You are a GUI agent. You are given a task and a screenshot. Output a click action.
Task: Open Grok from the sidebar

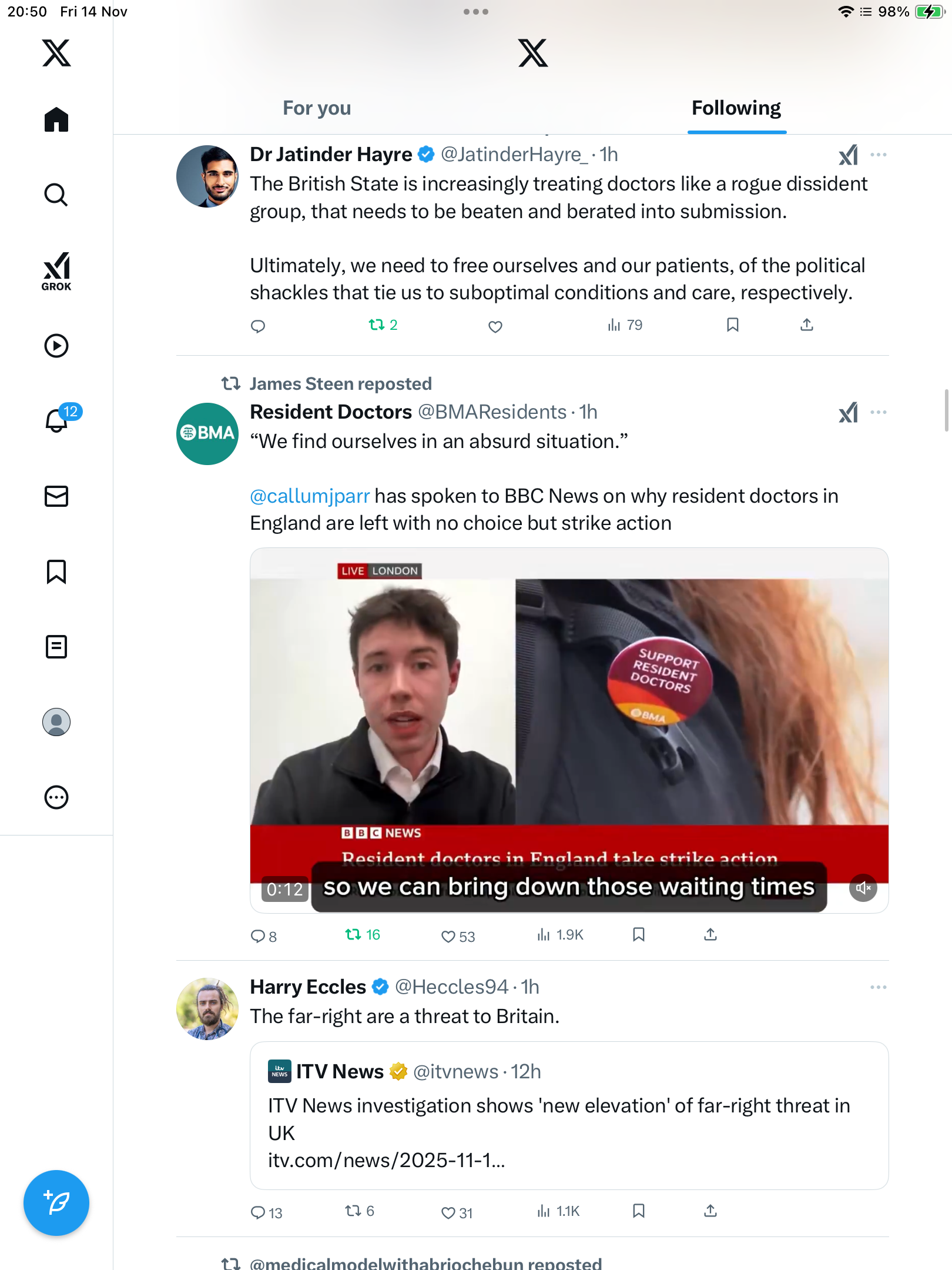click(x=56, y=271)
